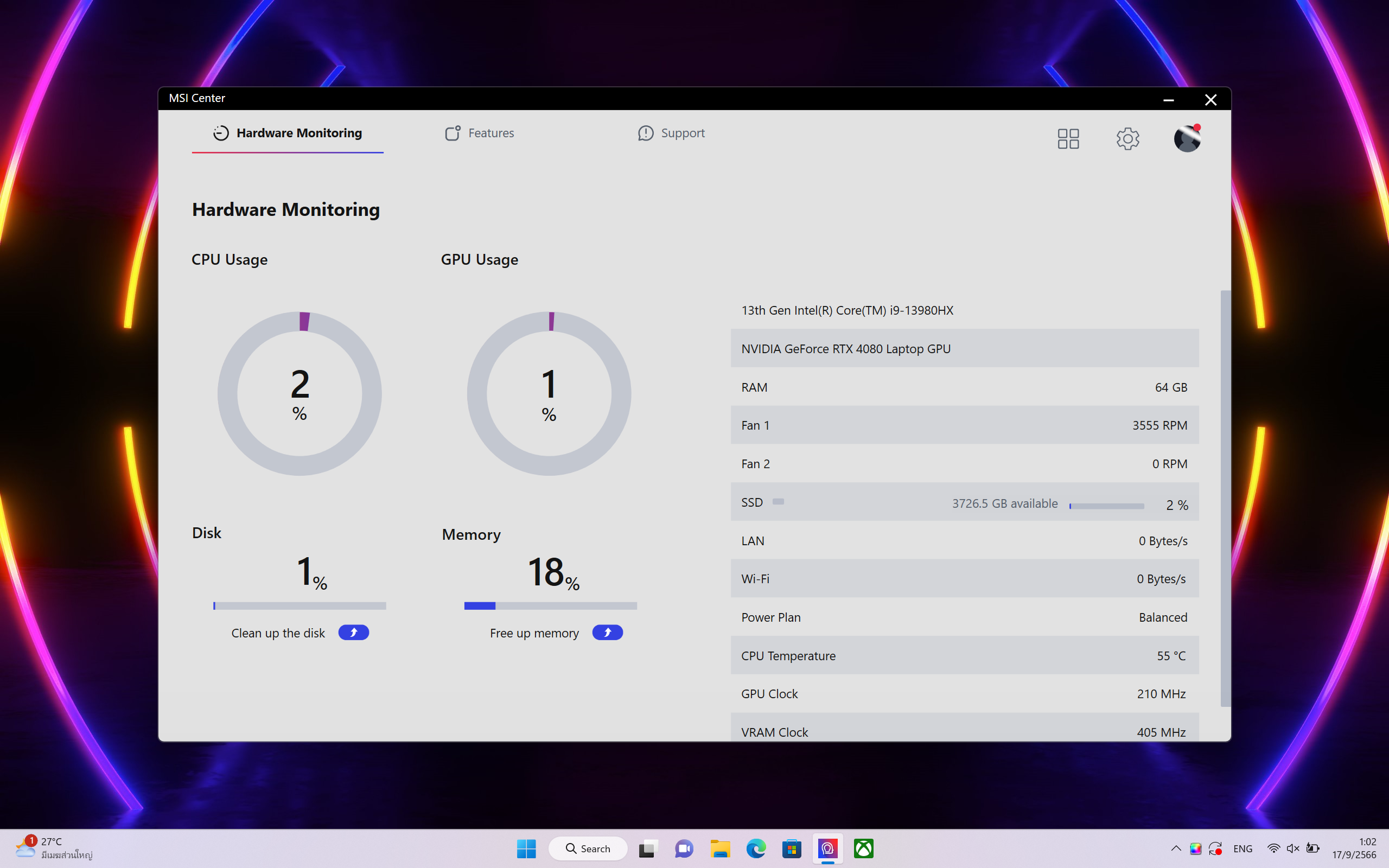Open the Xbox app from taskbar
Screen dimensions: 1389x868
(863, 848)
